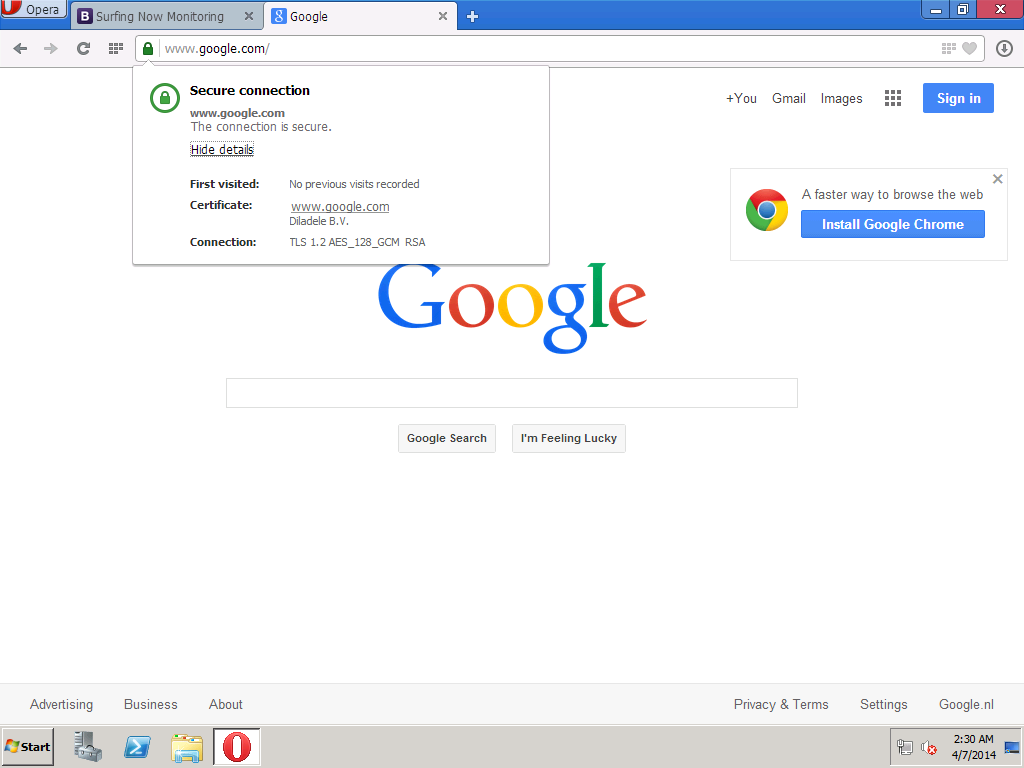Switch to Surfing Now Monitoring tab
The image size is (1024, 768).
tap(159, 16)
